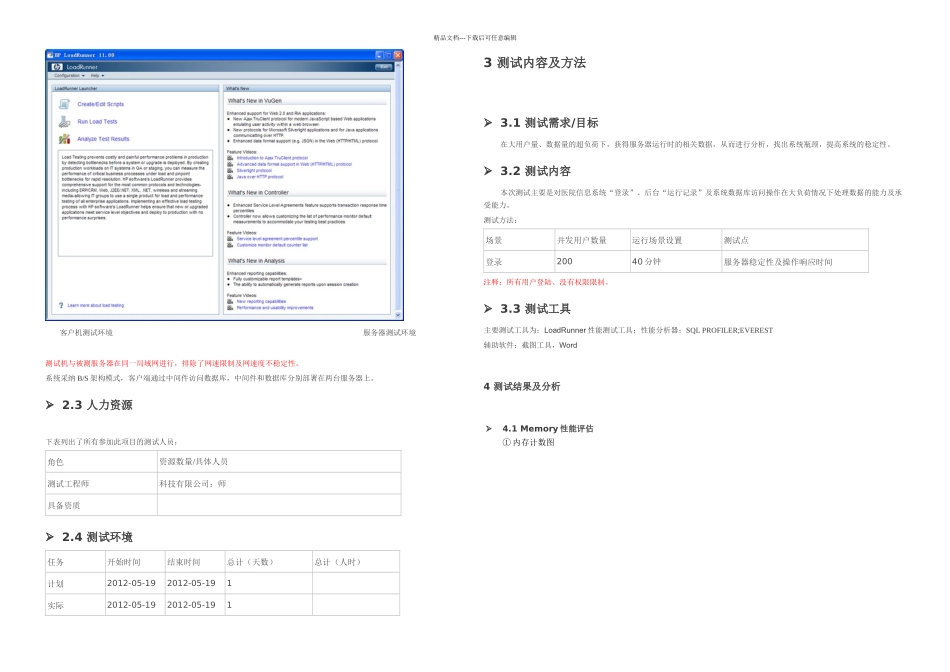
Task: Click video icon beside New reporting capabilities
Action: point(230,301)
